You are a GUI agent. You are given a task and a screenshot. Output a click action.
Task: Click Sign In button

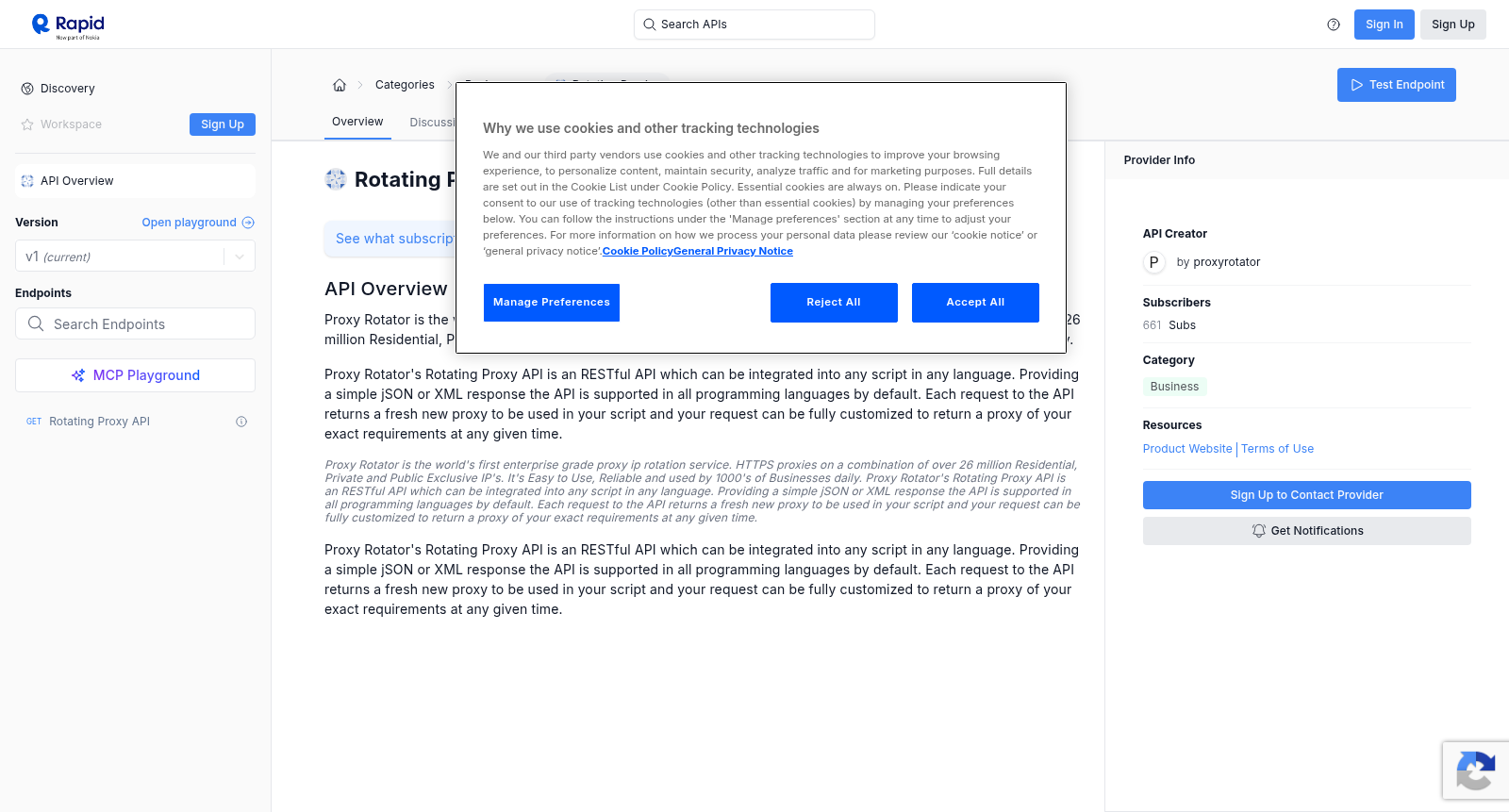[x=1384, y=25]
